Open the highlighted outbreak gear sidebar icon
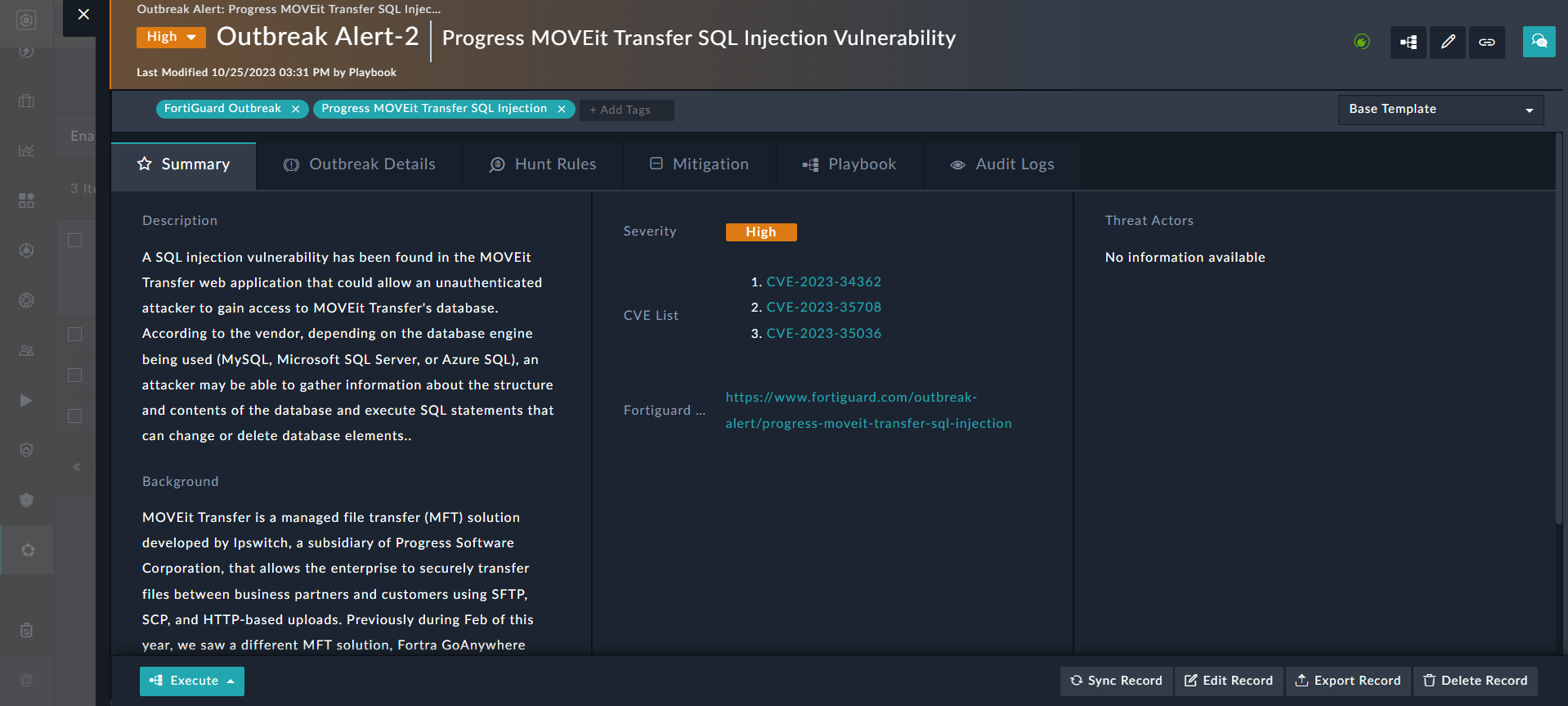Viewport: 1568px width, 706px height. (x=27, y=550)
